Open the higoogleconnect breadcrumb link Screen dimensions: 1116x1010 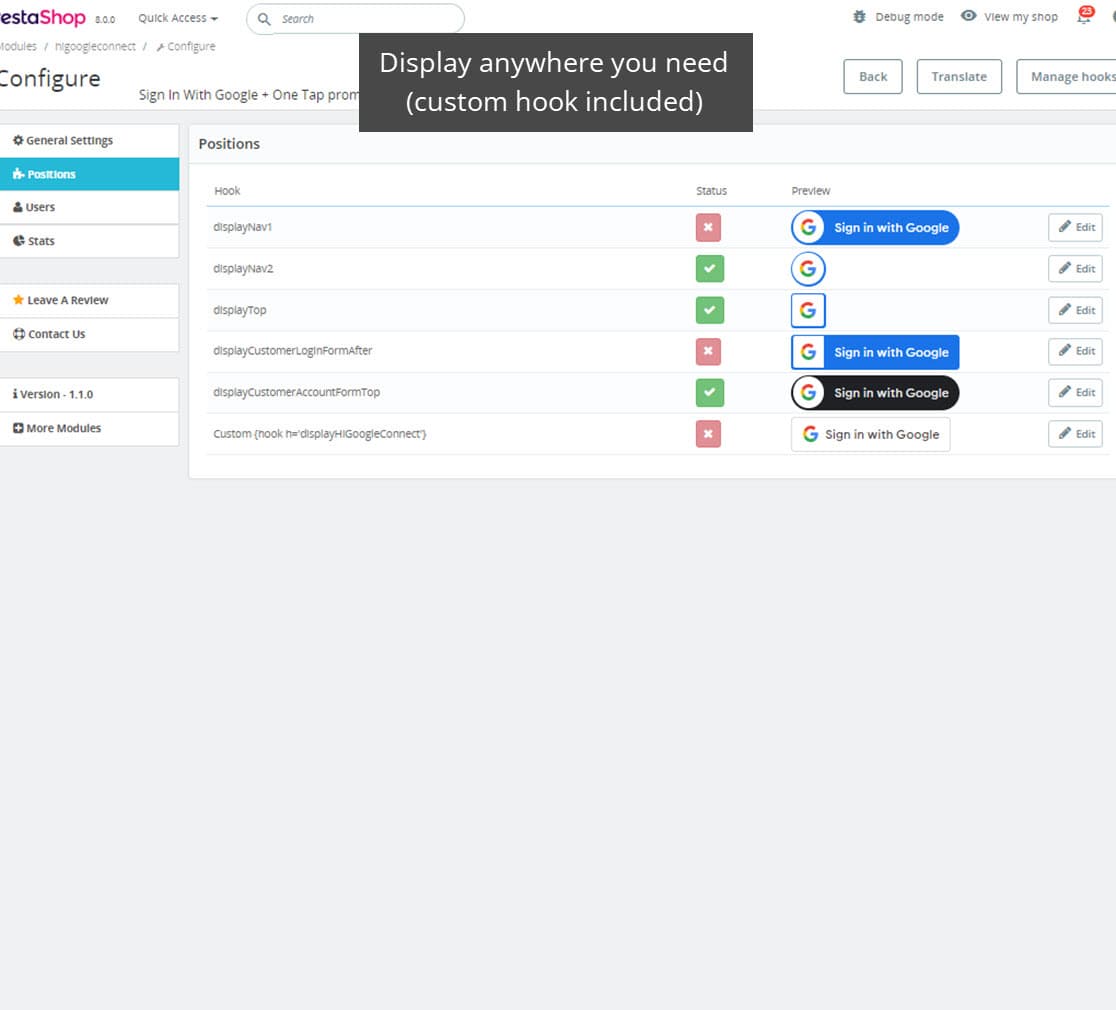[x=95, y=46]
